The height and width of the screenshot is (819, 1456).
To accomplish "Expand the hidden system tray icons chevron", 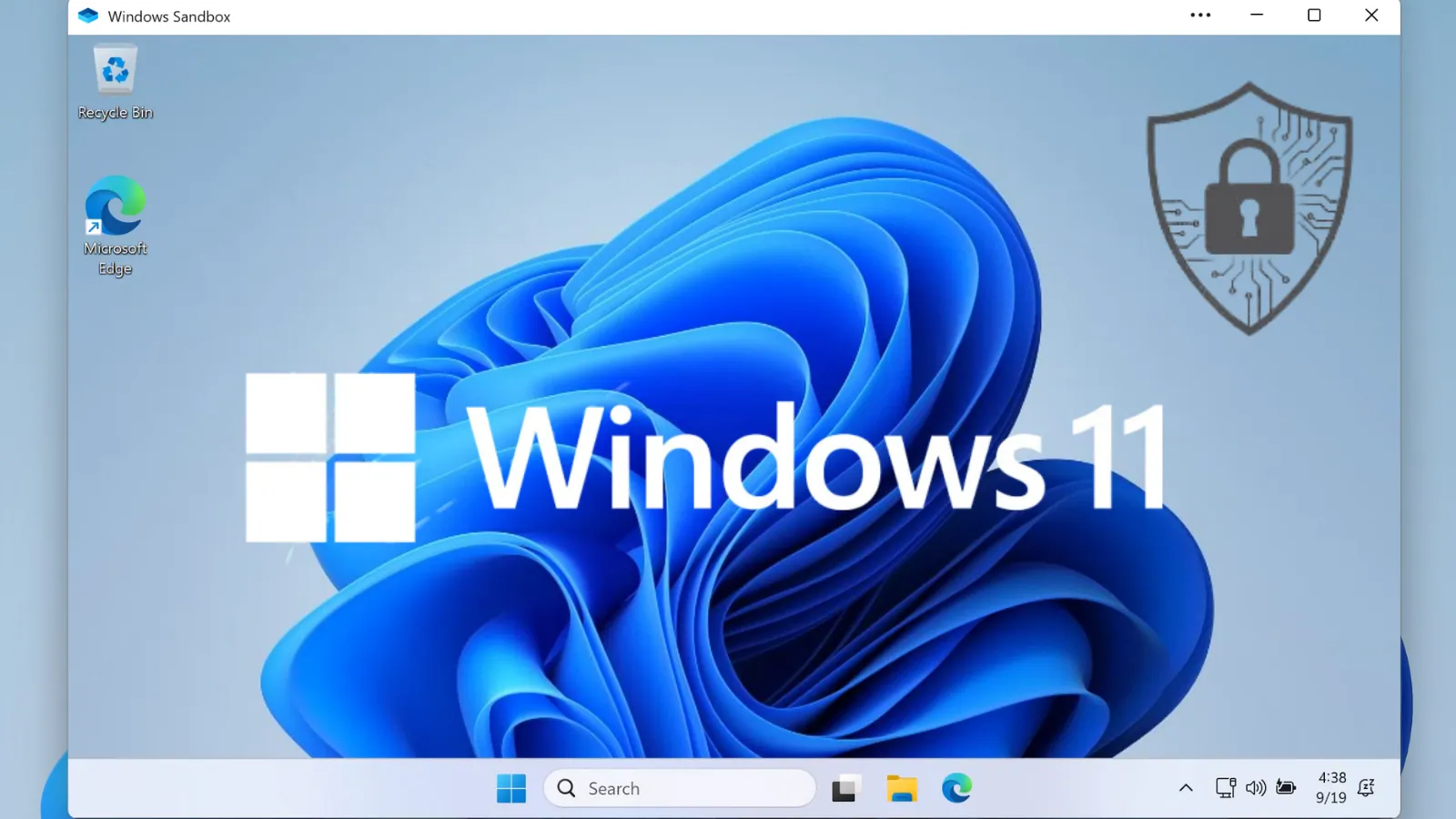I will pyautogui.click(x=1186, y=788).
